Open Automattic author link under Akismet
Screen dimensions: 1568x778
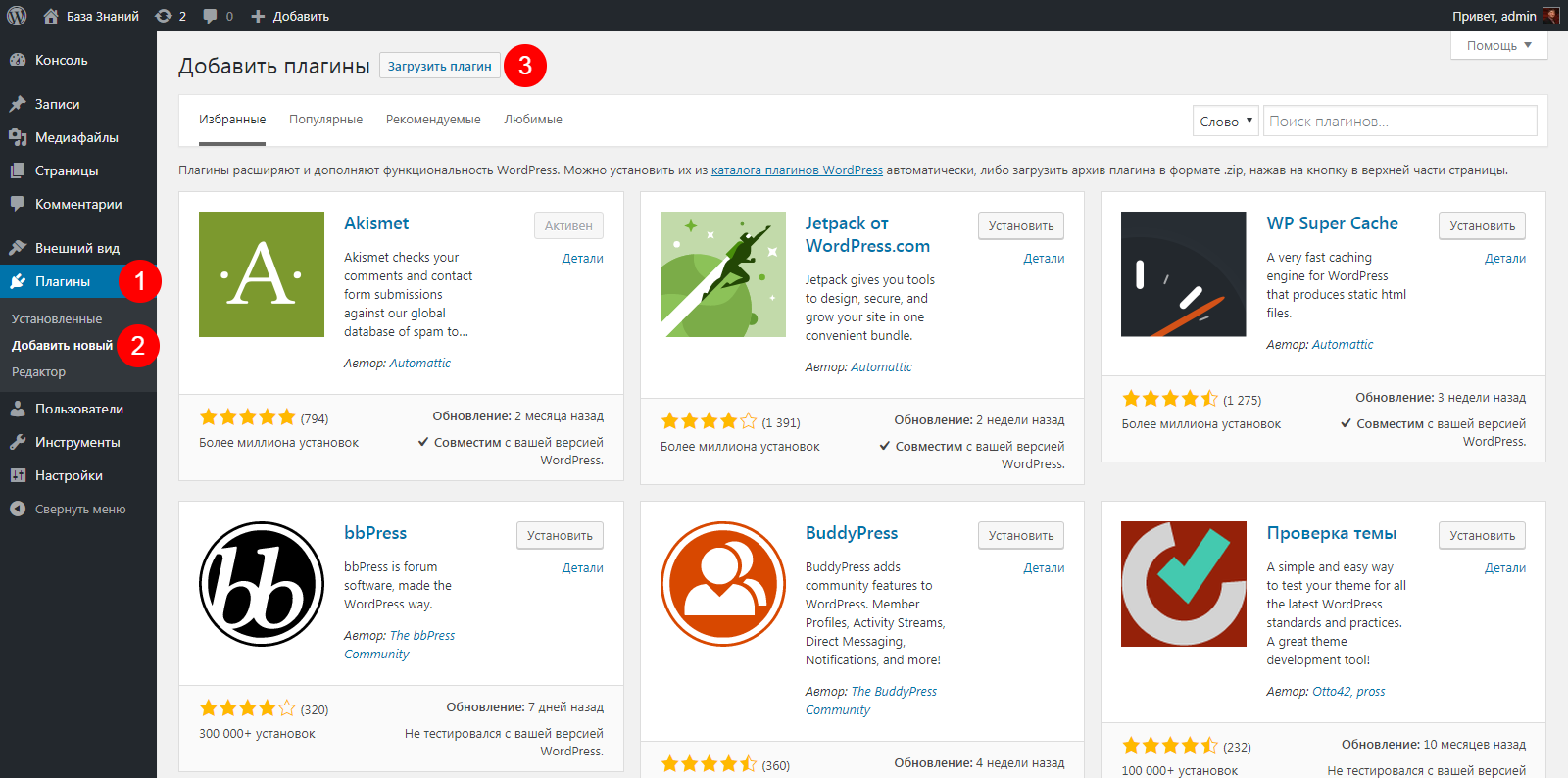click(420, 364)
